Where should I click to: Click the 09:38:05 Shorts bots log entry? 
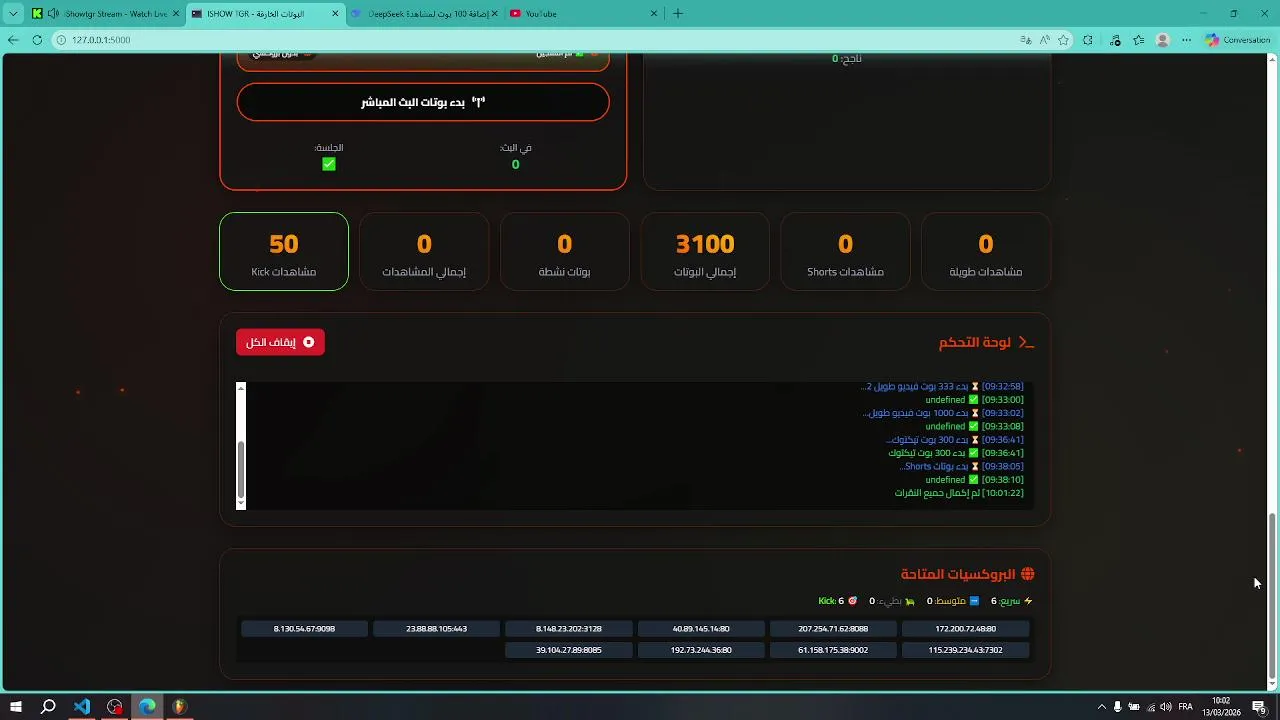961,466
